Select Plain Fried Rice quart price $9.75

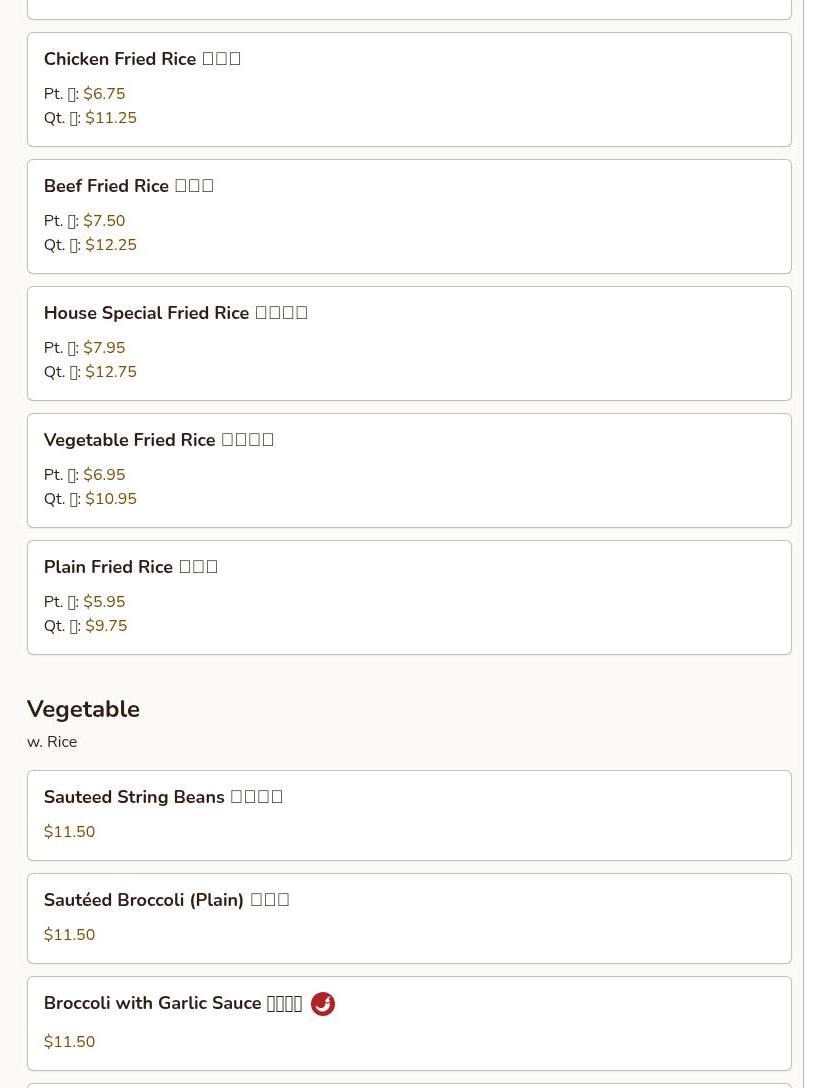point(106,626)
